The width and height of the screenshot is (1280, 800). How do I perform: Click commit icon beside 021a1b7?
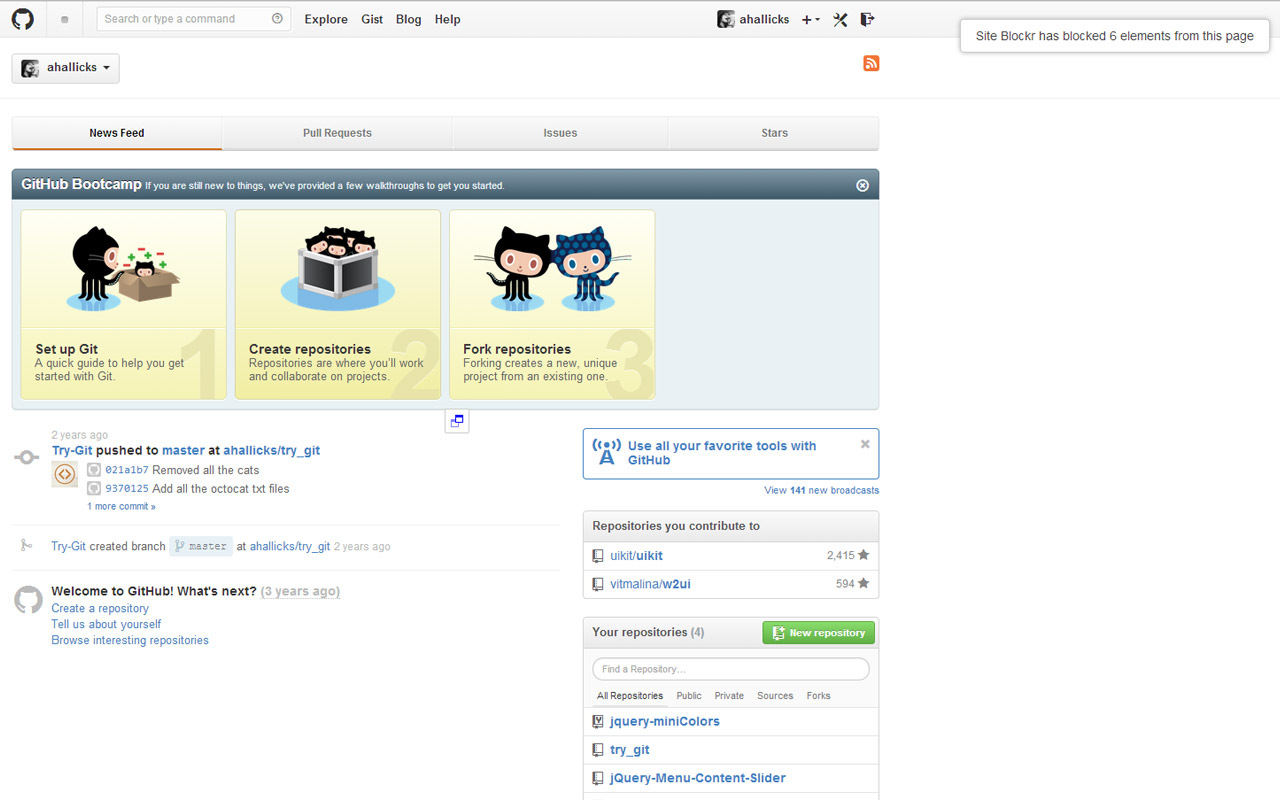94,470
